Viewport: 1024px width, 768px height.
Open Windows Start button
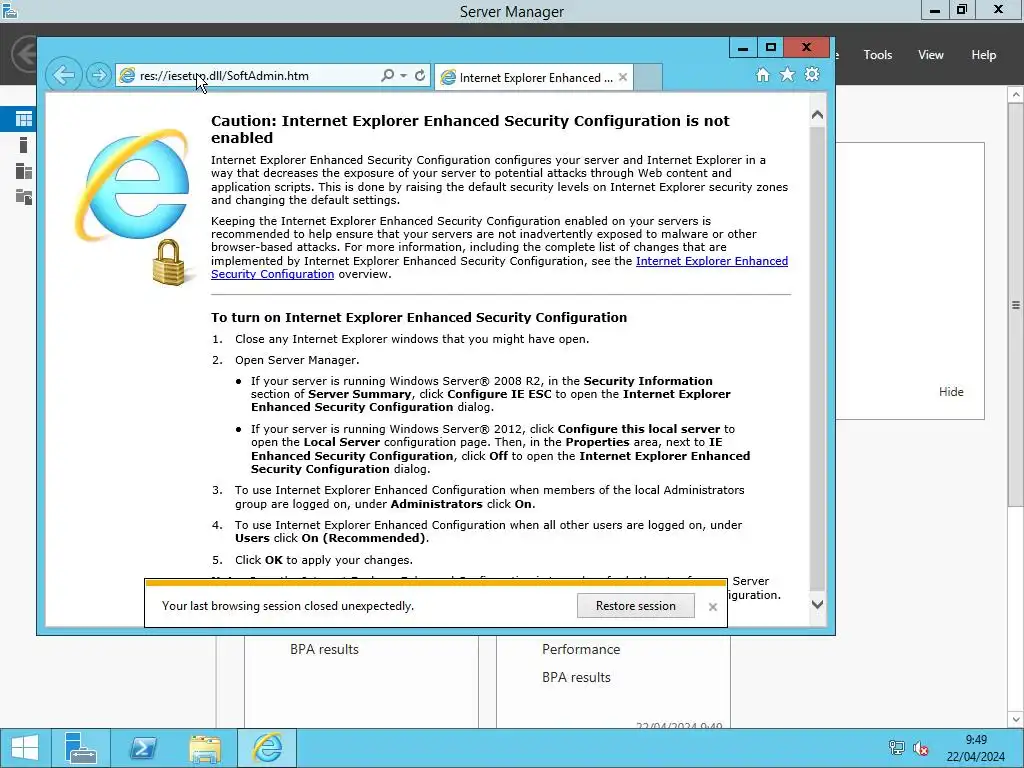[25, 748]
